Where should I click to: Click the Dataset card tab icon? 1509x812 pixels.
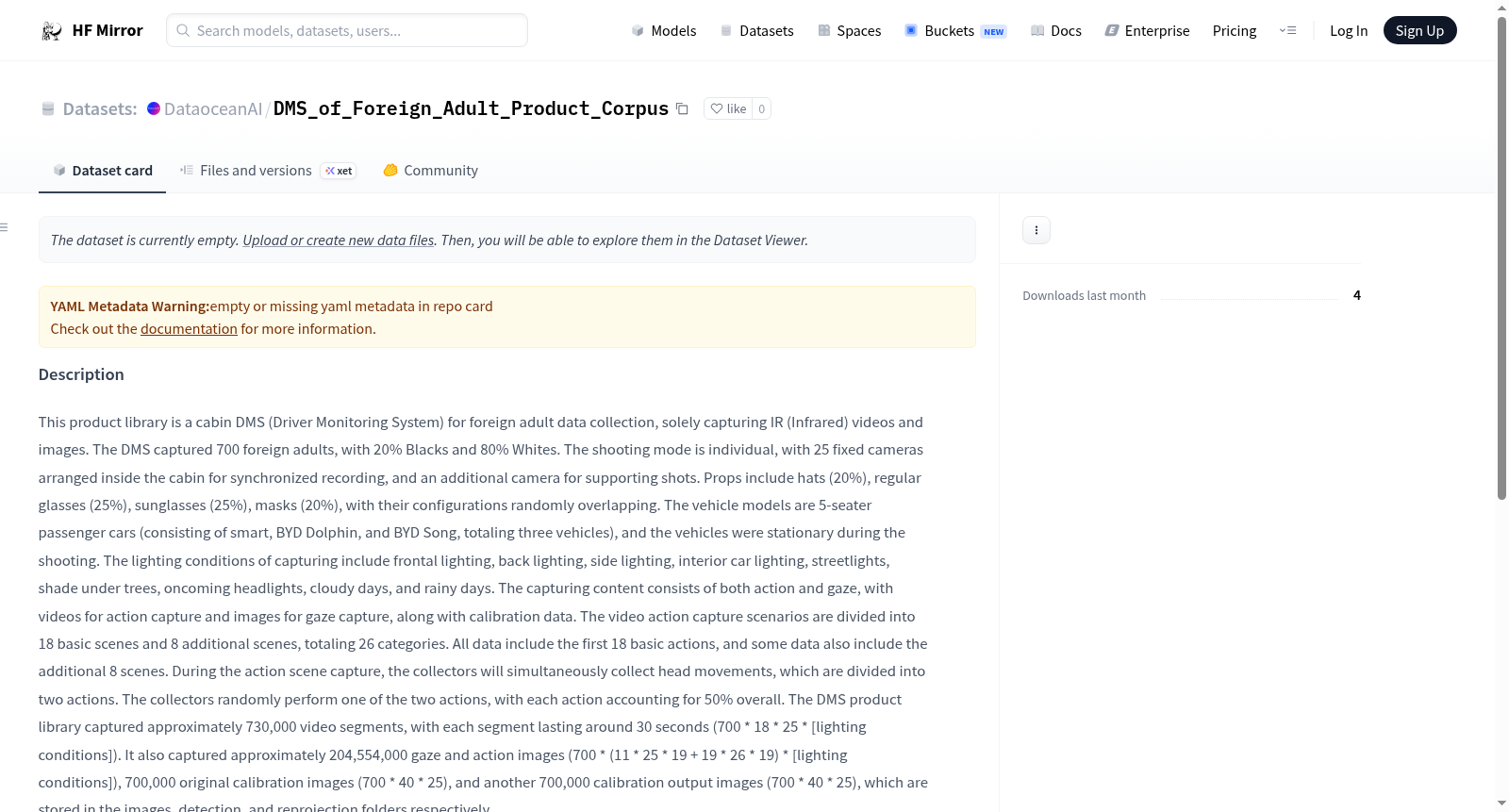click(59, 171)
